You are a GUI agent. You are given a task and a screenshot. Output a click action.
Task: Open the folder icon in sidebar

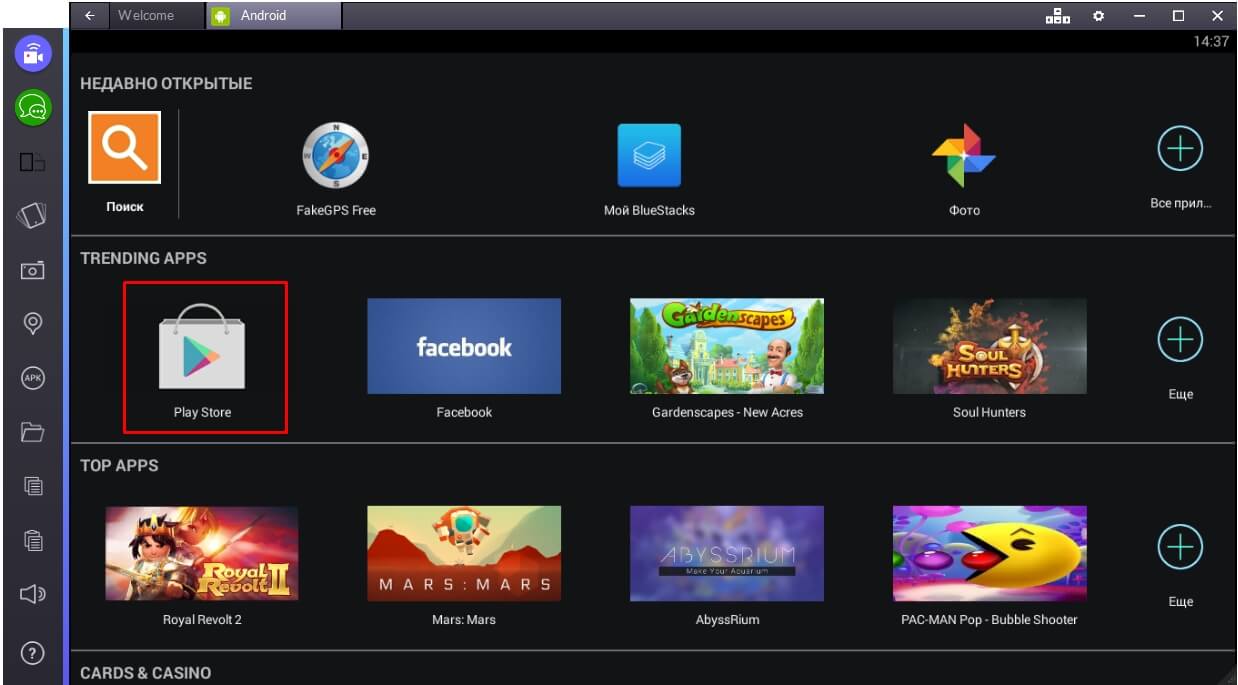point(32,432)
